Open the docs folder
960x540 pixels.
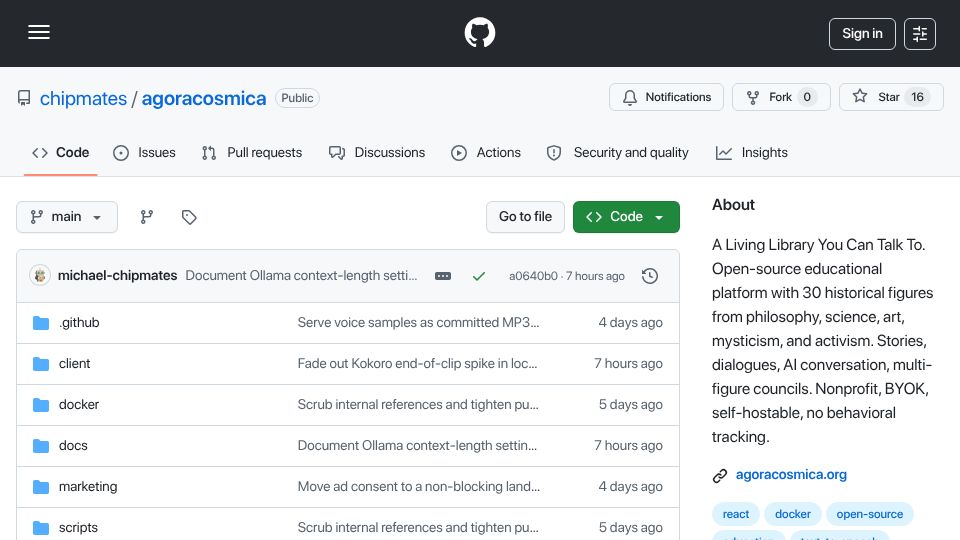73,446
